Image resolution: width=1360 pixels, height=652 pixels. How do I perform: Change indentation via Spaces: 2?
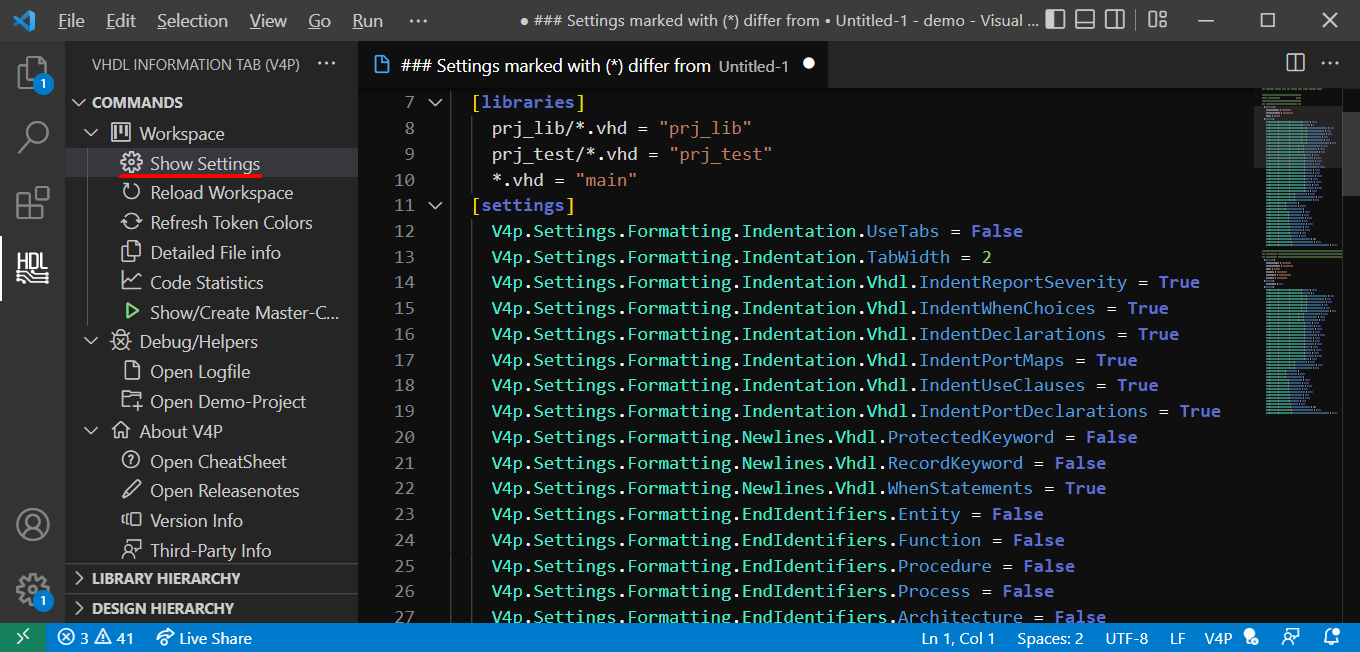[1050, 638]
